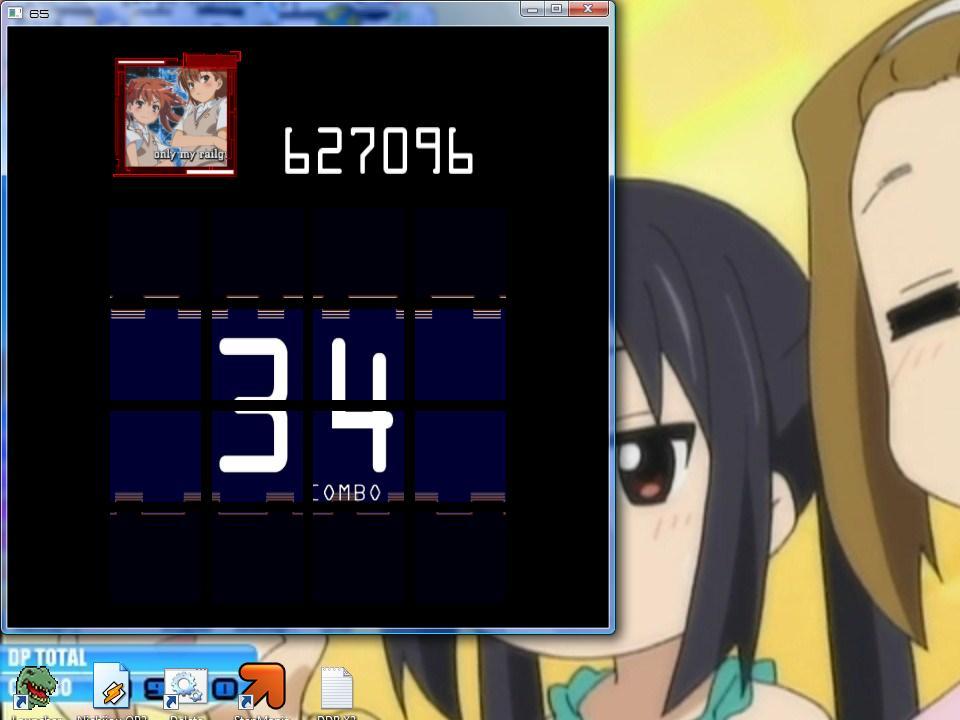Click the window title text '65'
960x720 pixels.
point(39,13)
